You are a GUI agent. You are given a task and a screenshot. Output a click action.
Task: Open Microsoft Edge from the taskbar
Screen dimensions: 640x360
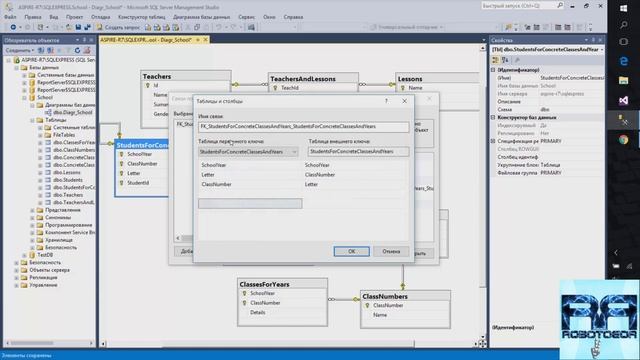coord(623,61)
